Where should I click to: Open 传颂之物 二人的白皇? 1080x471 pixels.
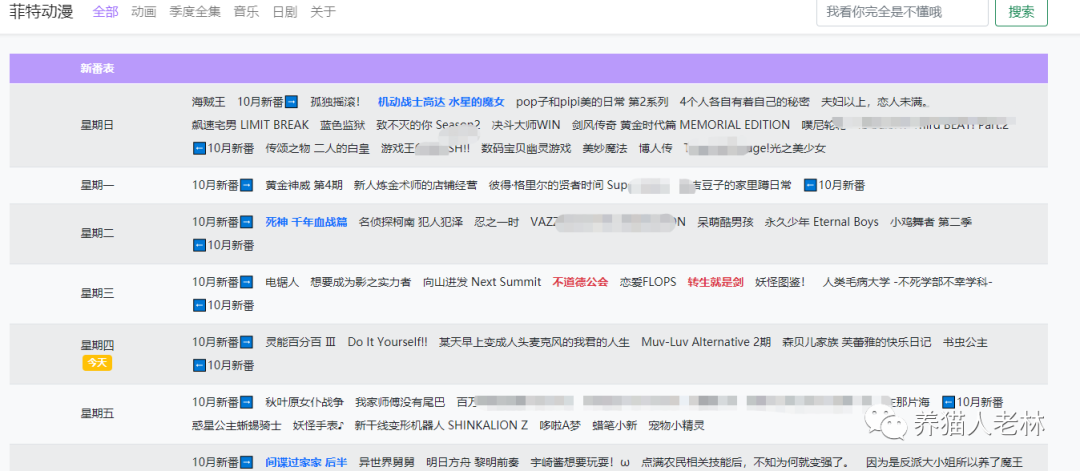318,148
